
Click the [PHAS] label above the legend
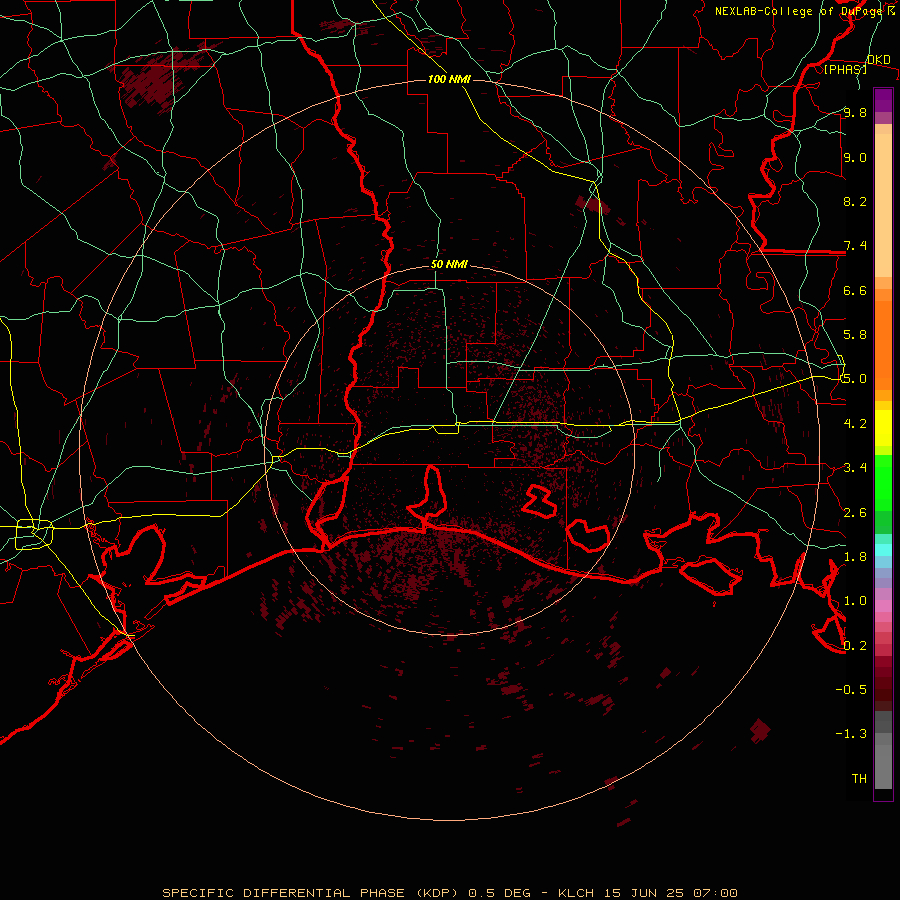pos(845,69)
